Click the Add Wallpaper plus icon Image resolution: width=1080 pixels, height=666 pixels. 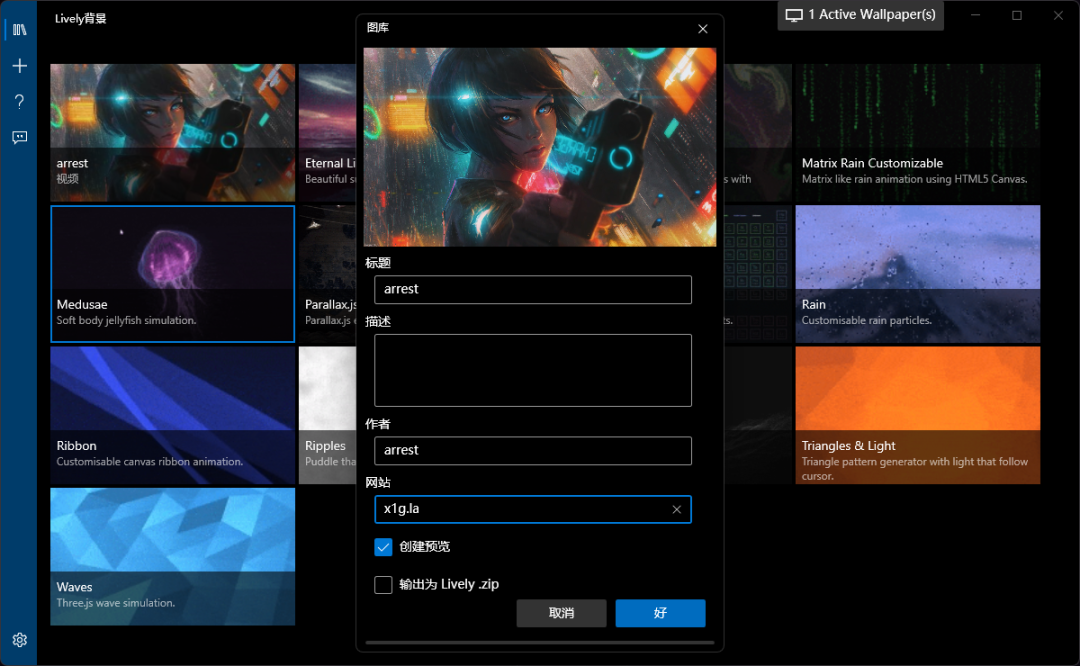19,66
